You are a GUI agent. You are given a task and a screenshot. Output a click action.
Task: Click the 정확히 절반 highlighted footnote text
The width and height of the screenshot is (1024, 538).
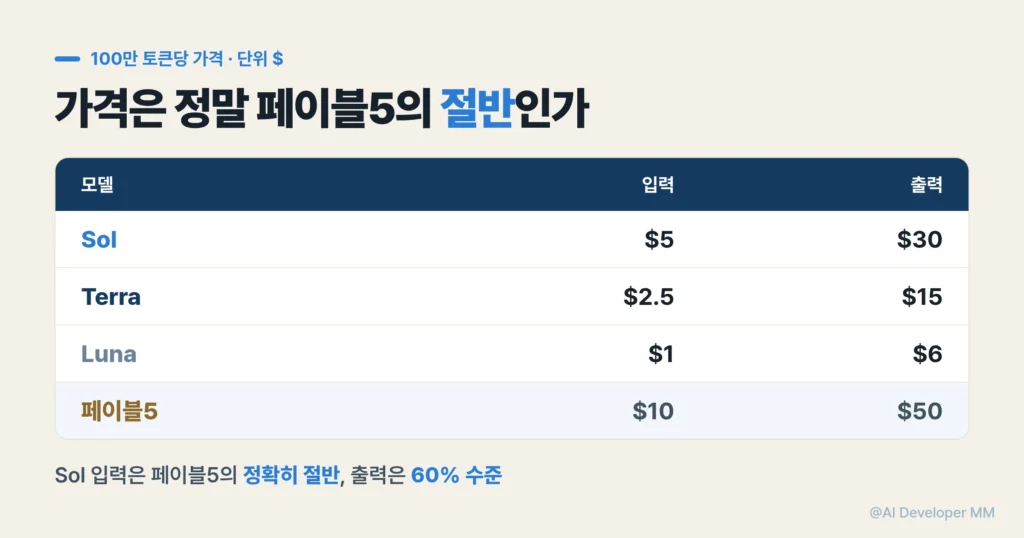(x=291, y=475)
